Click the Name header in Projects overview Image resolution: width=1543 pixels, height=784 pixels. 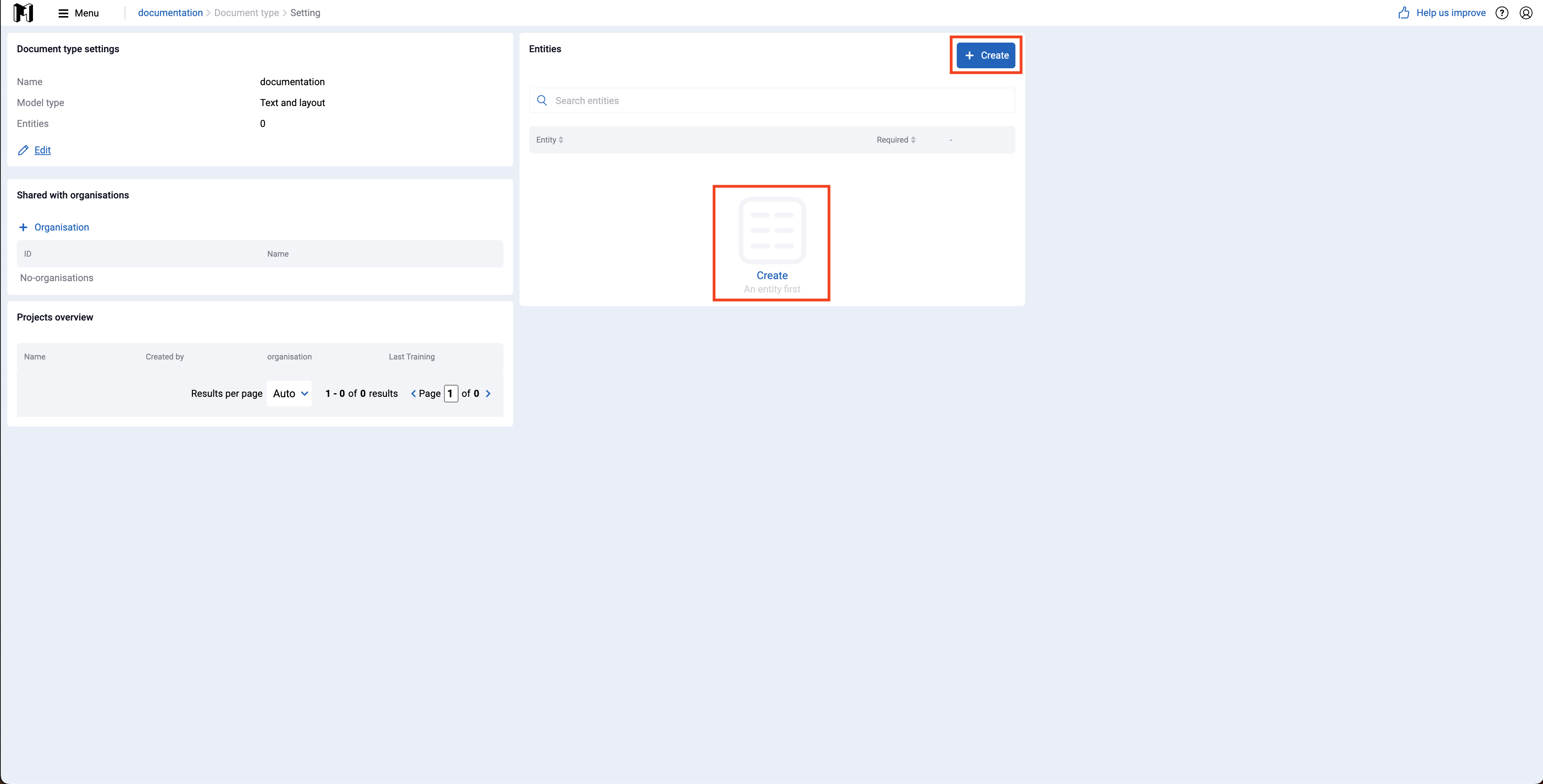pyautogui.click(x=35, y=356)
